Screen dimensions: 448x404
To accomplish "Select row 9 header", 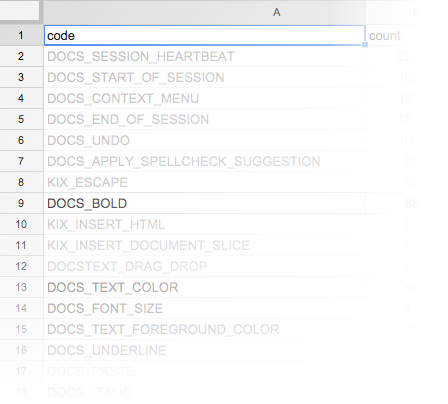I will click(21, 203).
